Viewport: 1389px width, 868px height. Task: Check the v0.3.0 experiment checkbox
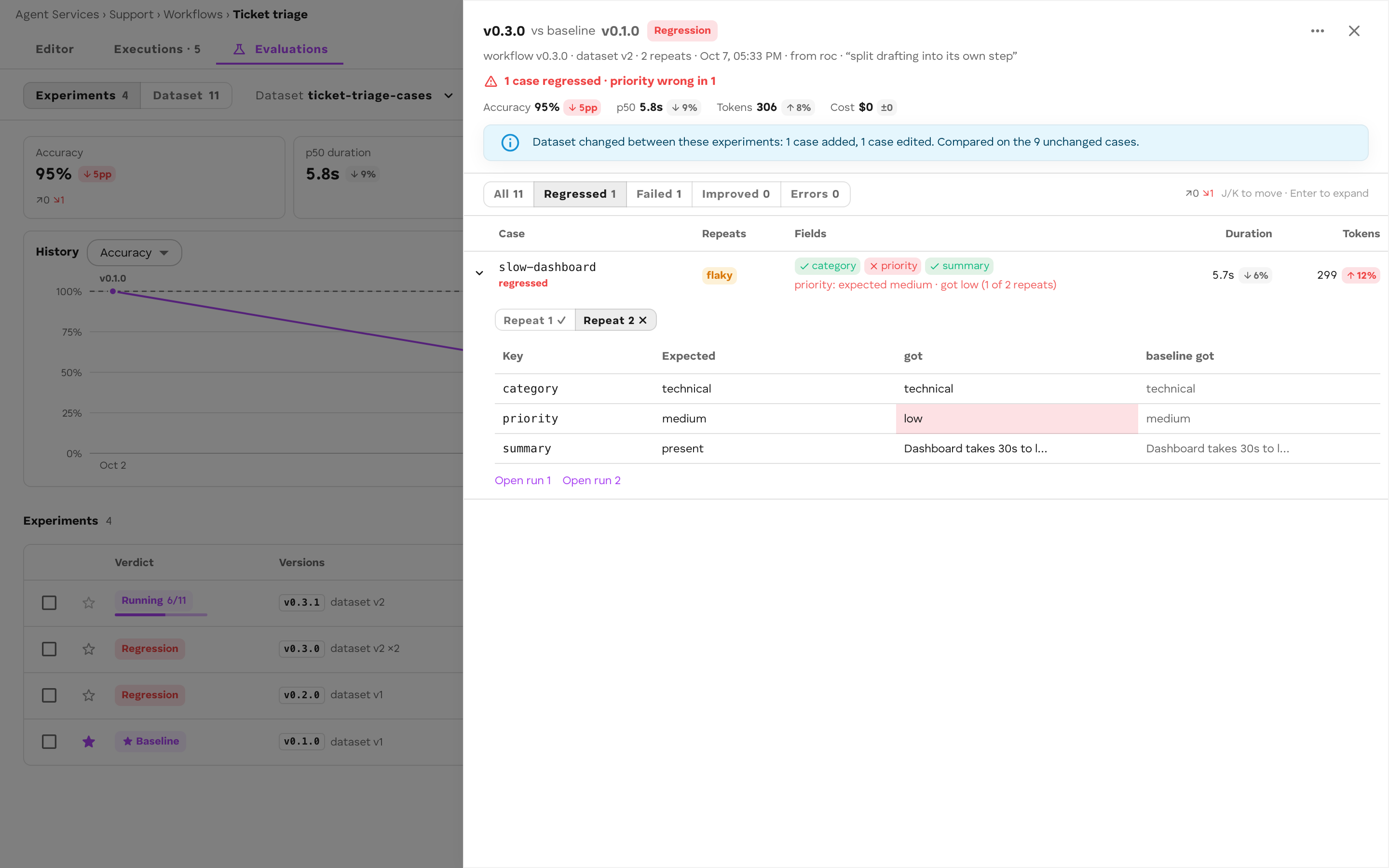(x=49, y=649)
